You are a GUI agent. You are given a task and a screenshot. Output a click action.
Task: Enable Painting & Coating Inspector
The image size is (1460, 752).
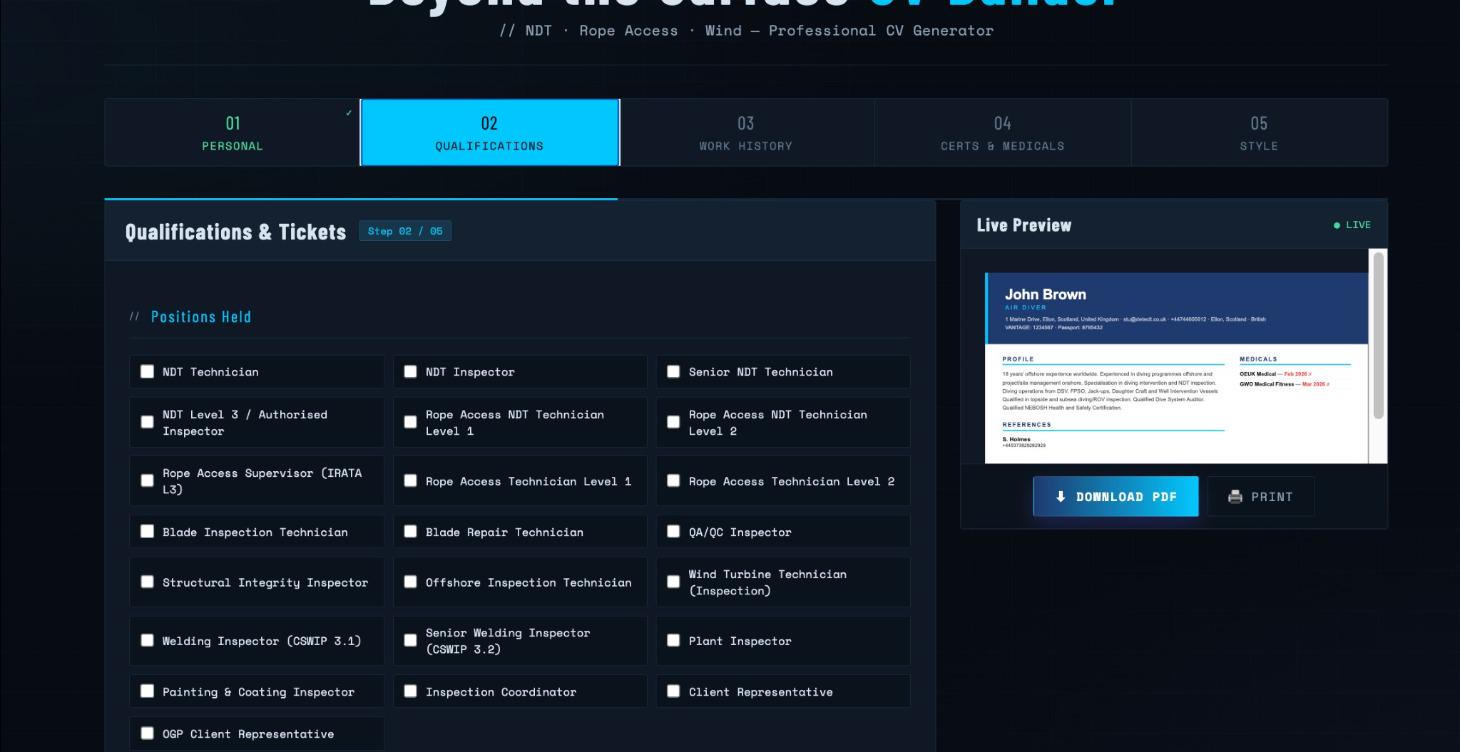[x=147, y=692]
